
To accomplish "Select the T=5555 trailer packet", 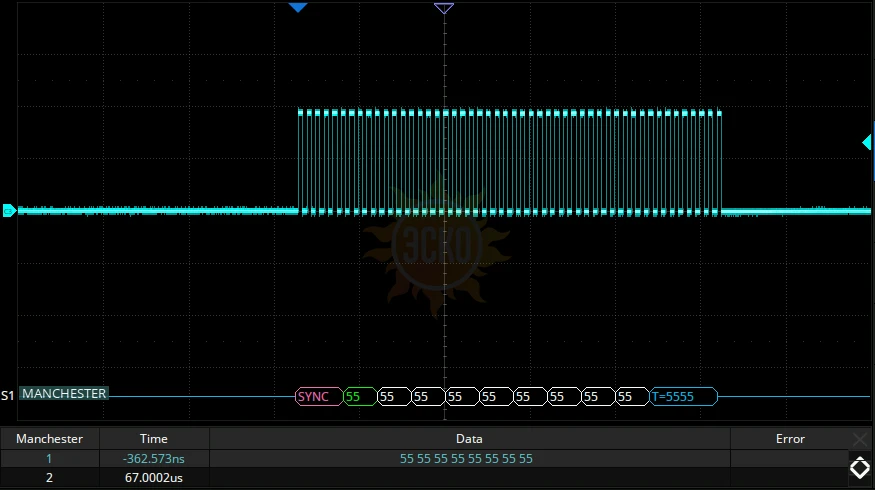I will [684, 396].
